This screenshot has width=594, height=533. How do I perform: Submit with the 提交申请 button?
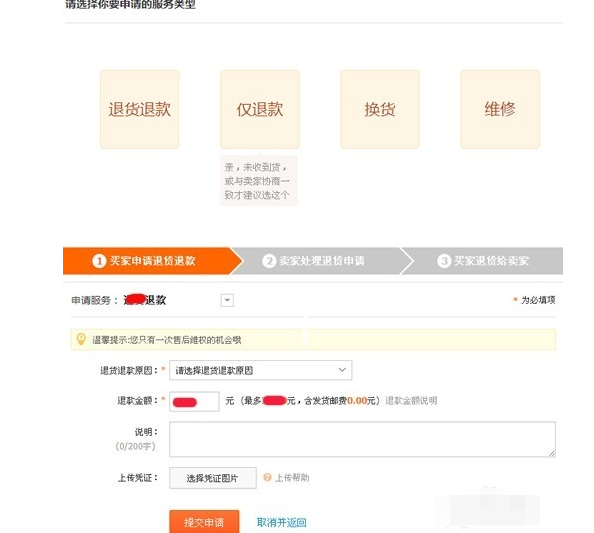[204, 522]
